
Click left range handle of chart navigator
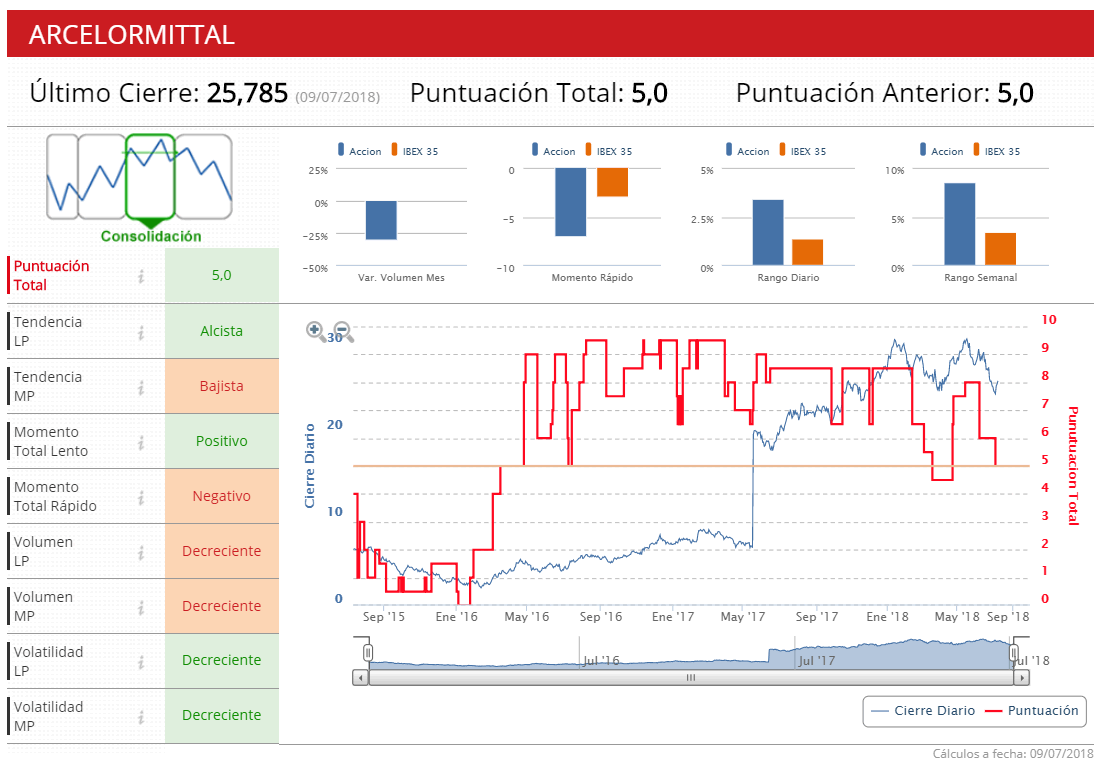[x=367, y=653]
